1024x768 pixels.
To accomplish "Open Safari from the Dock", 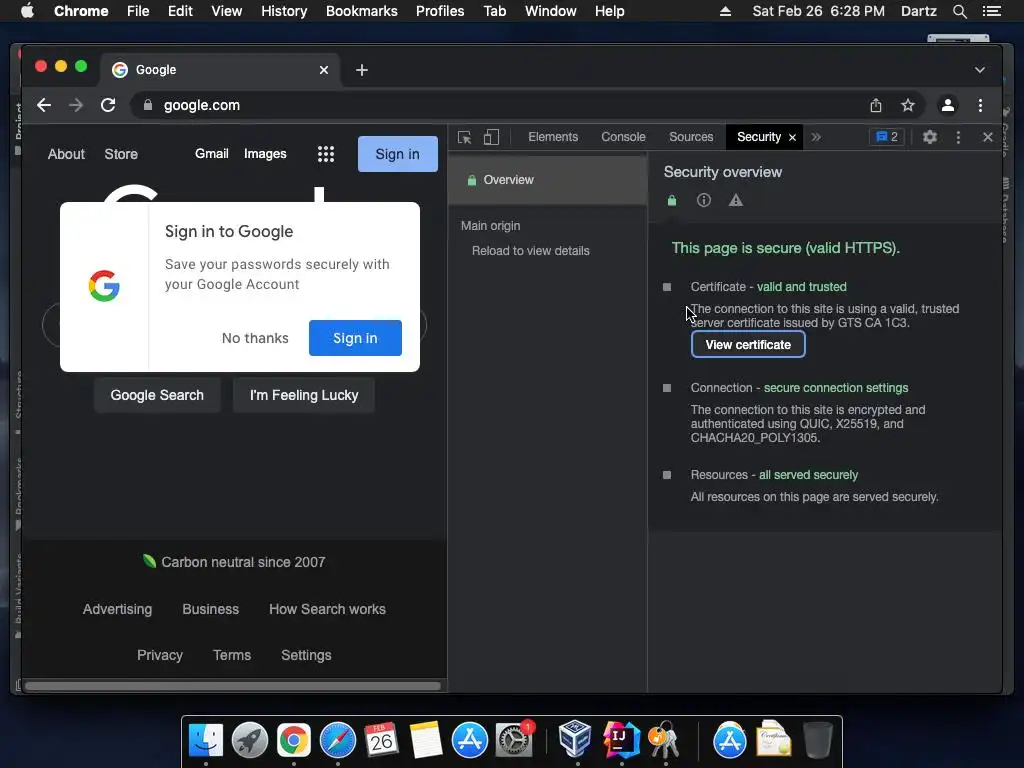I will (338, 741).
